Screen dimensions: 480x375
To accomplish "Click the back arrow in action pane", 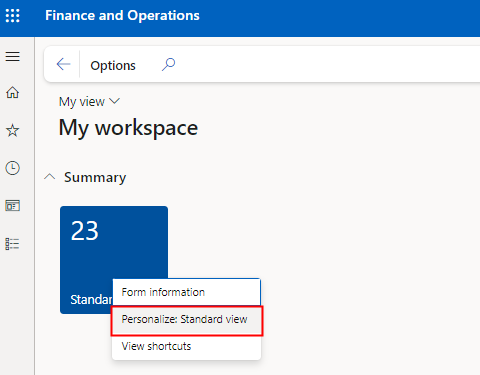I will pos(63,64).
